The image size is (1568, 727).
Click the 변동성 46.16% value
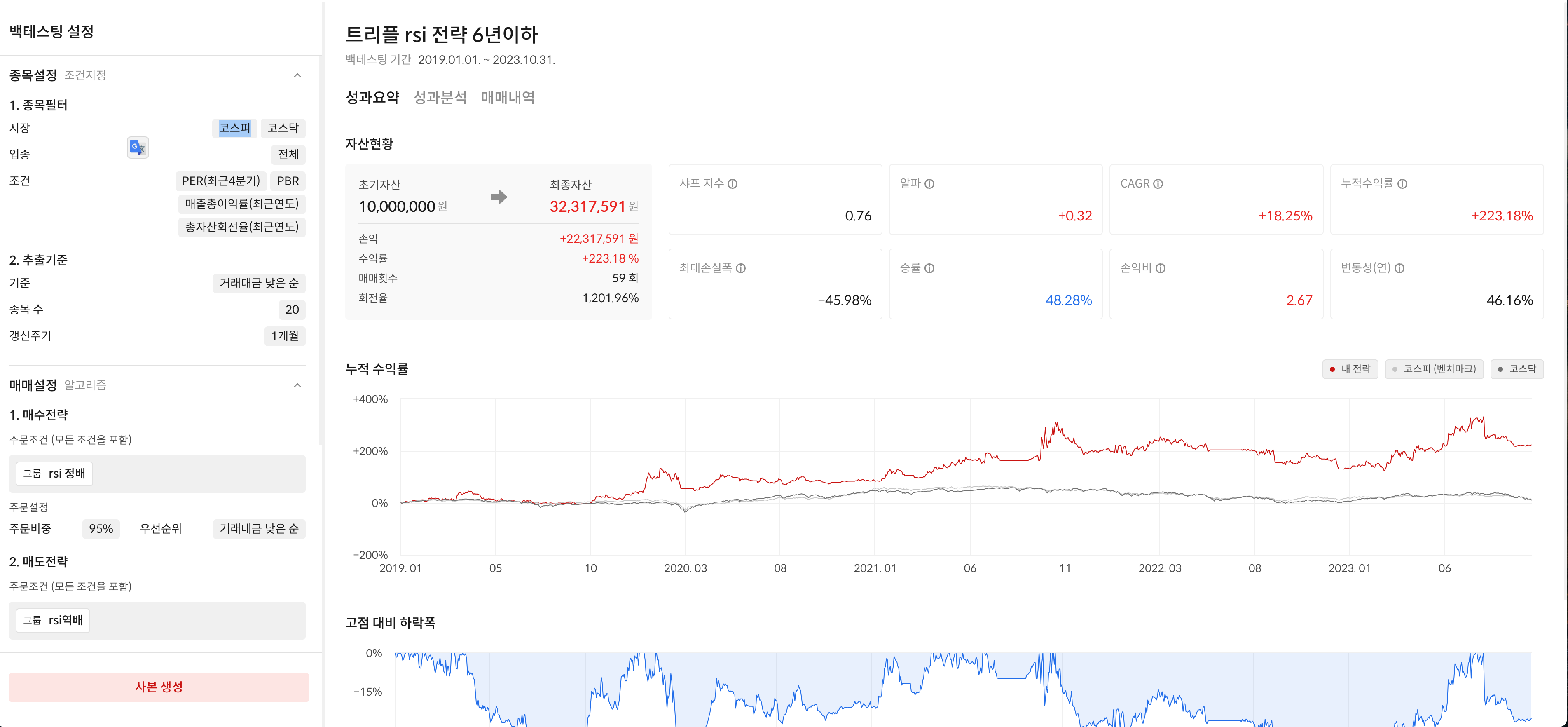(x=1509, y=301)
